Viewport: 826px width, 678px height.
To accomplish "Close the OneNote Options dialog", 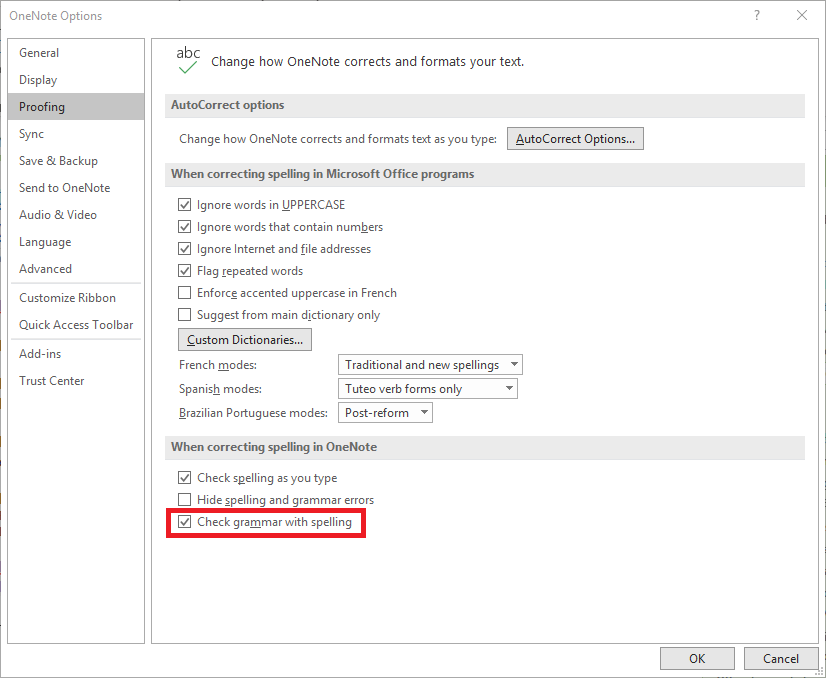I will pos(802,15).
